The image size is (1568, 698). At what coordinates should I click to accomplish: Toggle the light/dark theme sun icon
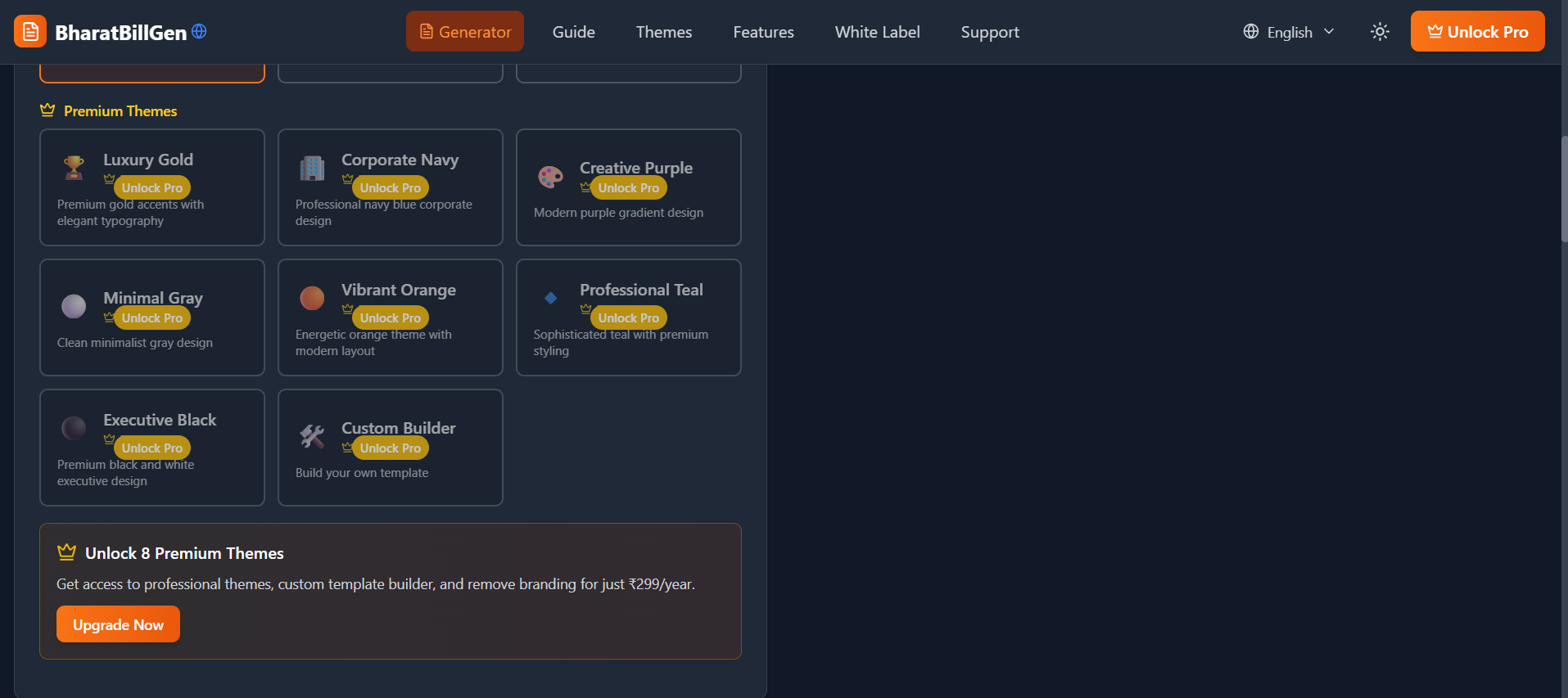[1380, 32]
